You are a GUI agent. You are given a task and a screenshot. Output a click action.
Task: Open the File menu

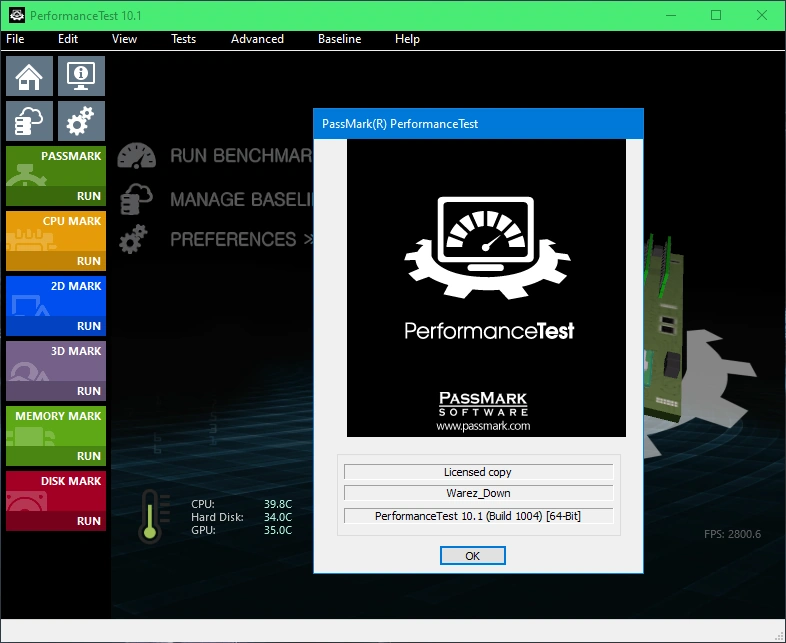point(15,39)
